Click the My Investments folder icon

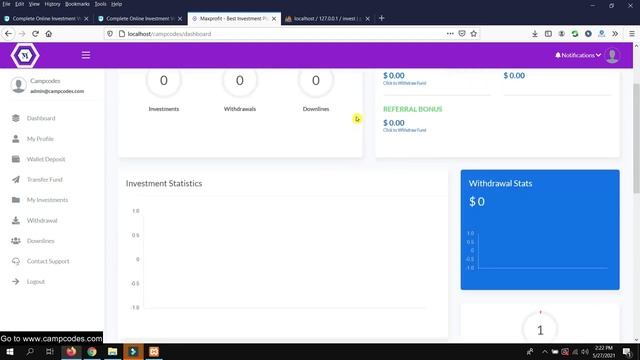pos(16,200)
